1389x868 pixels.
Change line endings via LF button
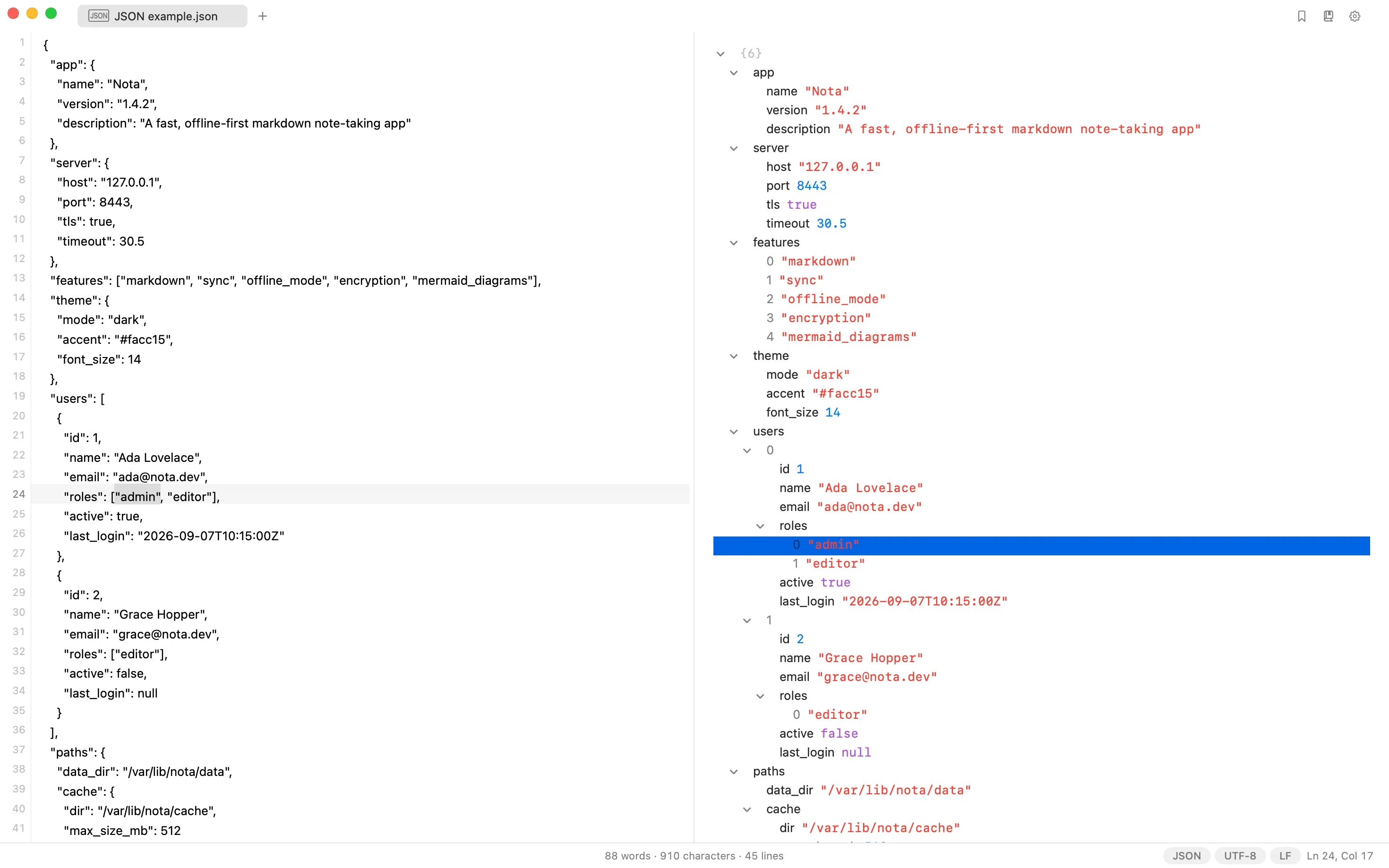point(1285,855)
